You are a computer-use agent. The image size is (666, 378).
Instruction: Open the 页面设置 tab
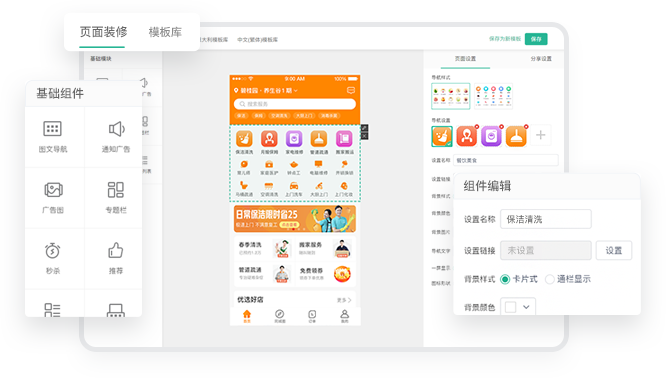tap(466, 59)
